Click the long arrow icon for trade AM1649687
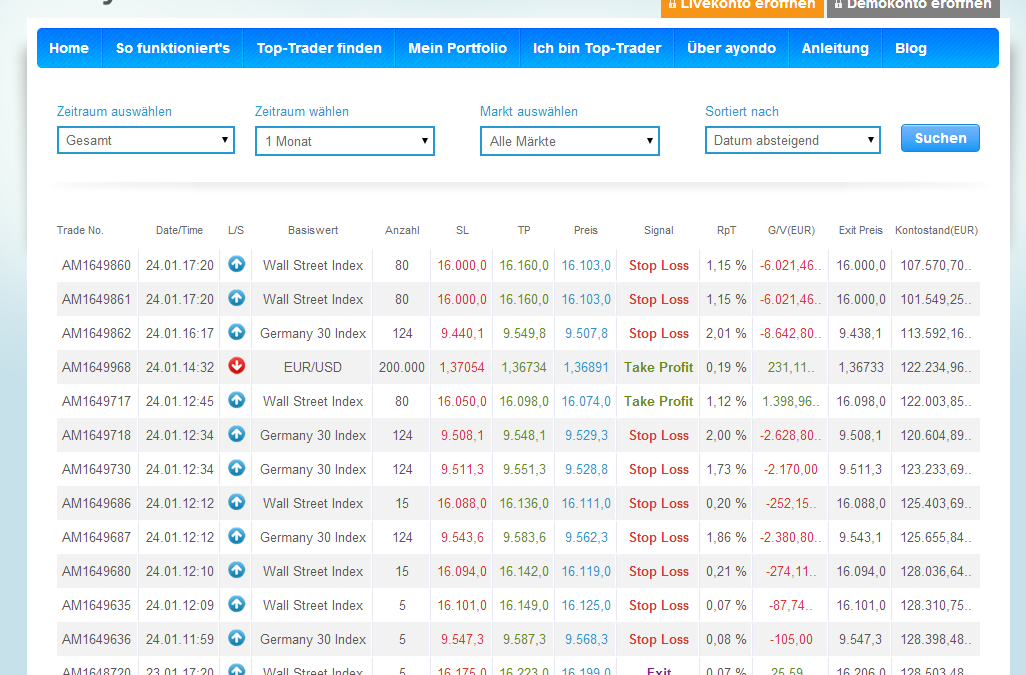Screen dimensions: 1026x675 coord(236,536)
